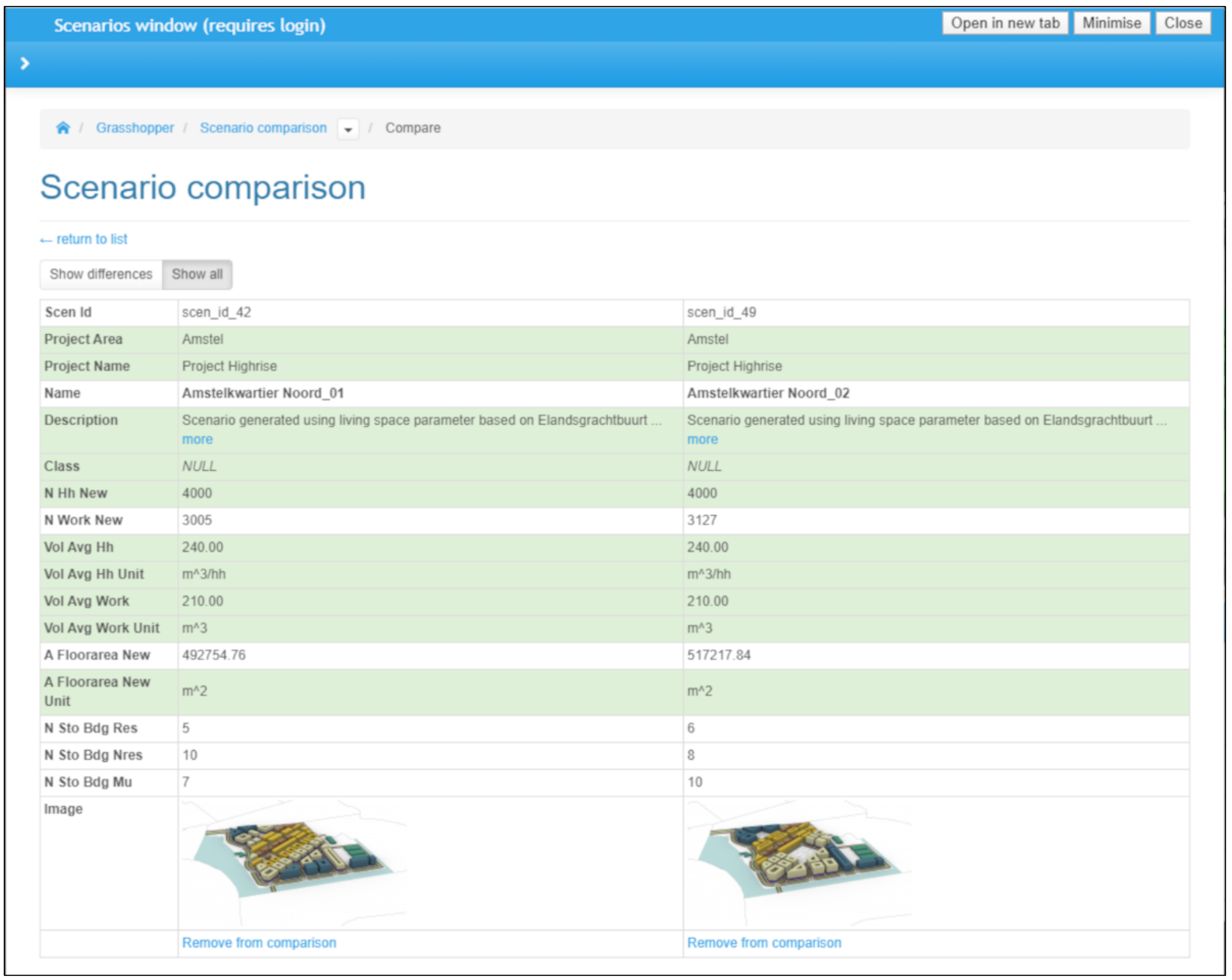Screen dimensions: 1232x980
Task: Expand the left sidebar chevron arrow
Action: click(25, 64)
